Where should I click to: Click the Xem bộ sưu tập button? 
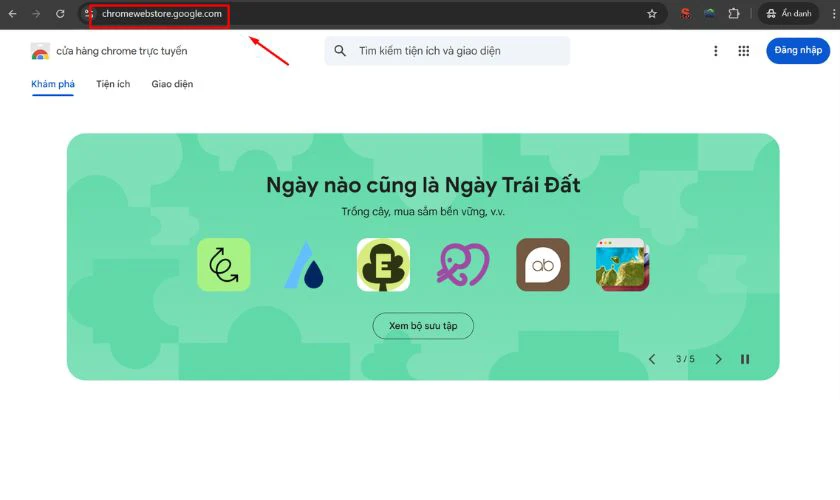click(x=423, y=326)
